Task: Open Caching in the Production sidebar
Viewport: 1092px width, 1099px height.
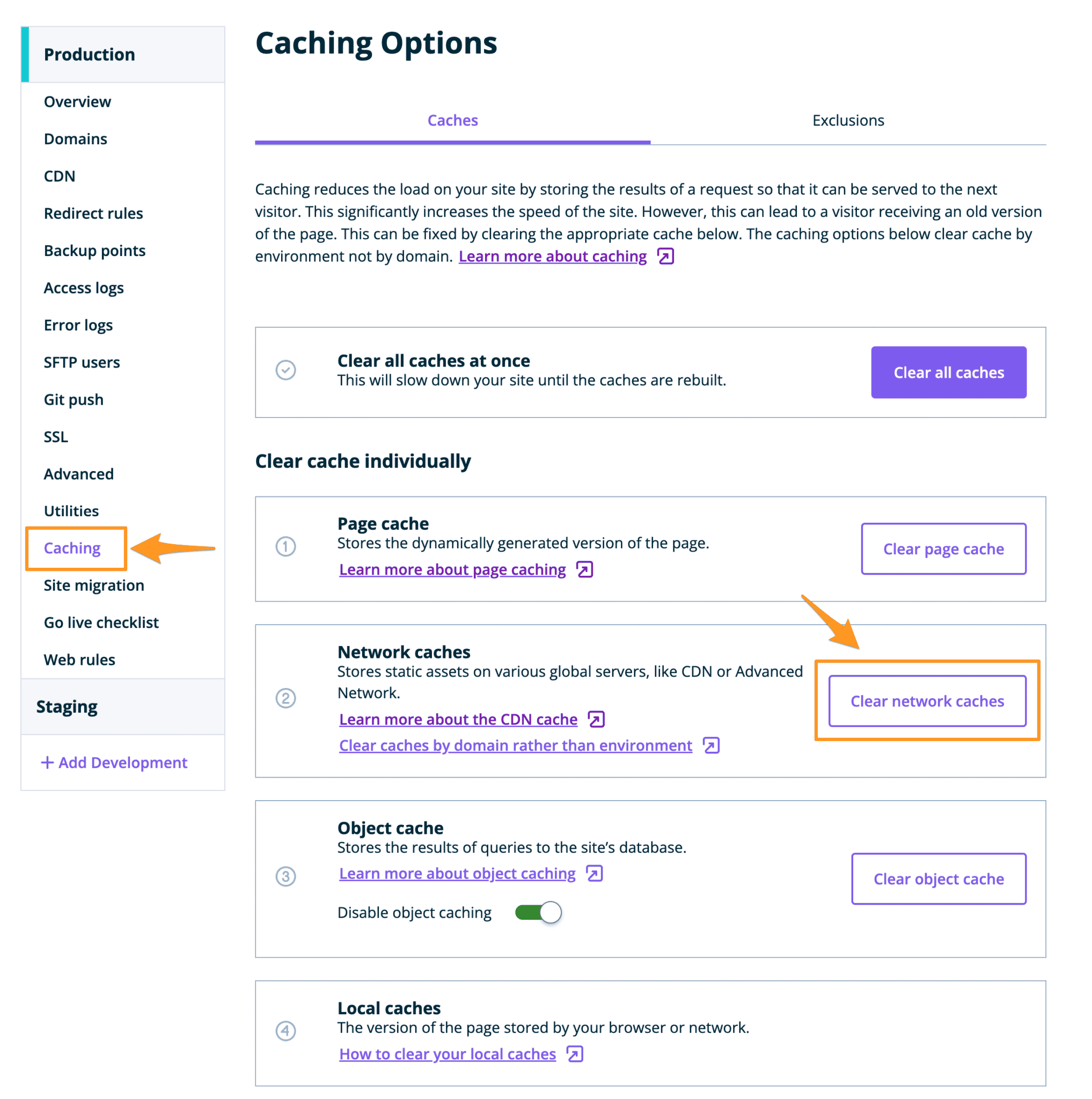Action: click(72, 548)
